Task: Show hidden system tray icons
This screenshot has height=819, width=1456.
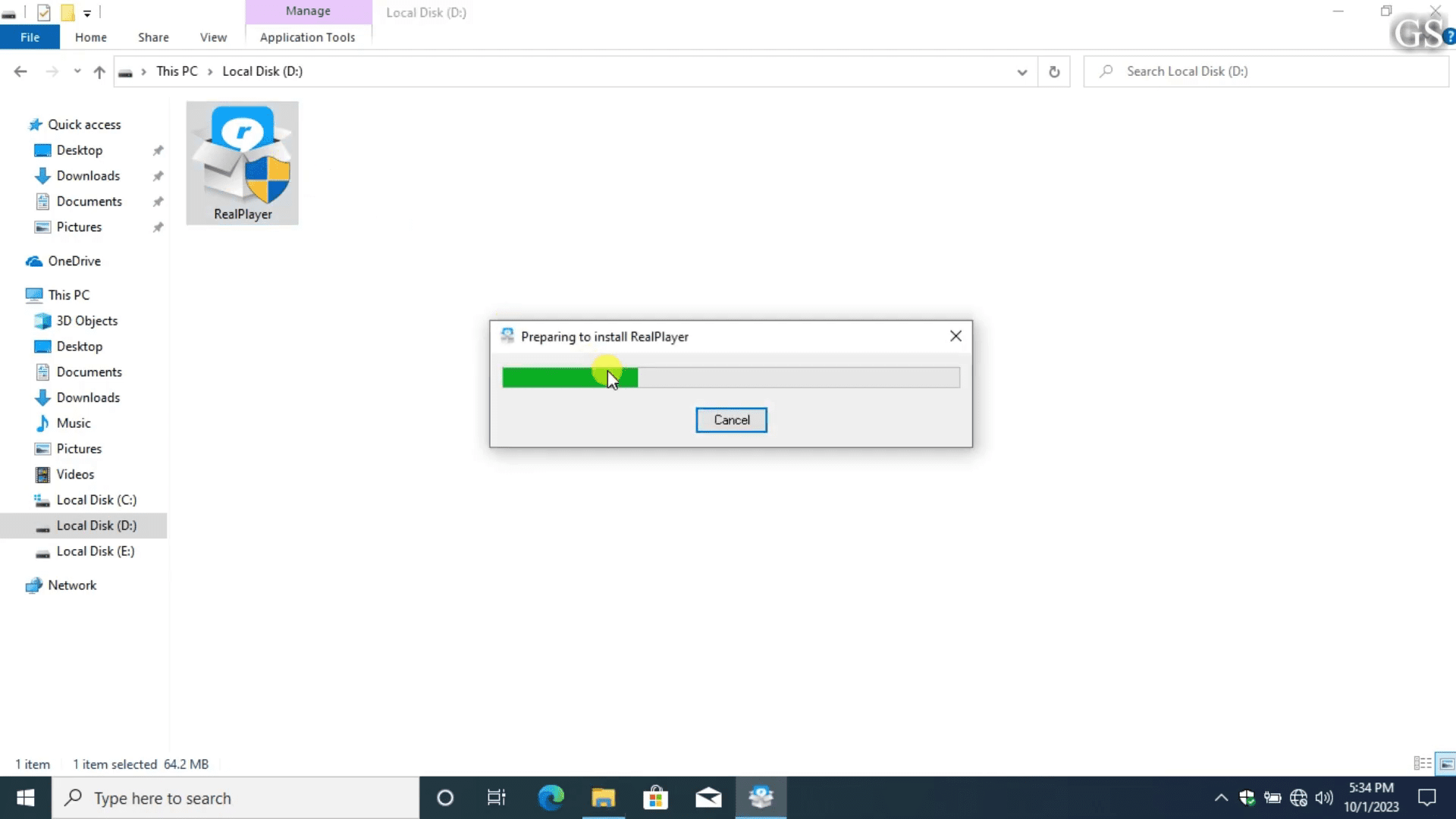Action: (1221, 798)
